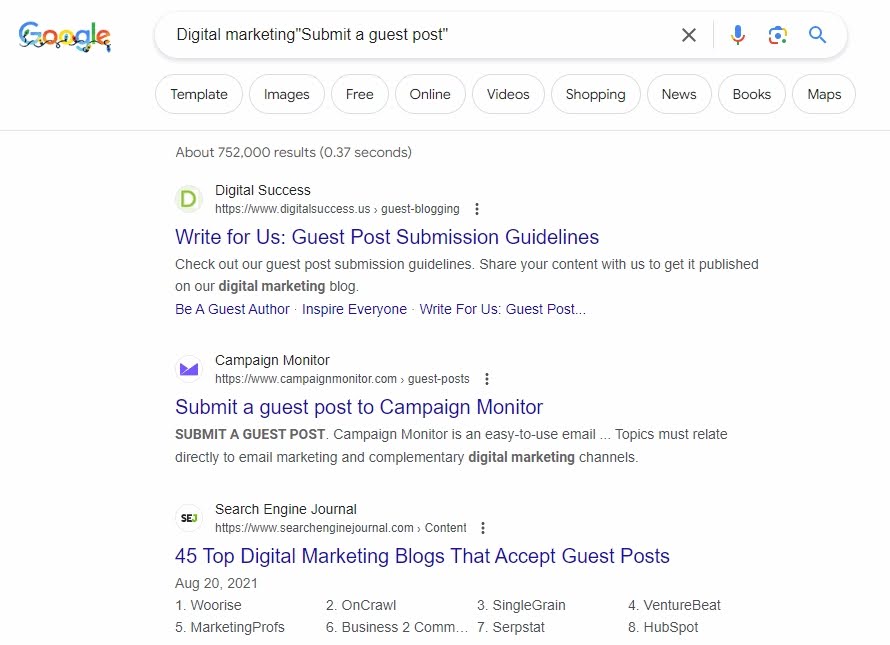Image resolution: width=890 pixels, height=645 pixels.
Task: Click the SEJ favicon
Action: coord(188,518)
